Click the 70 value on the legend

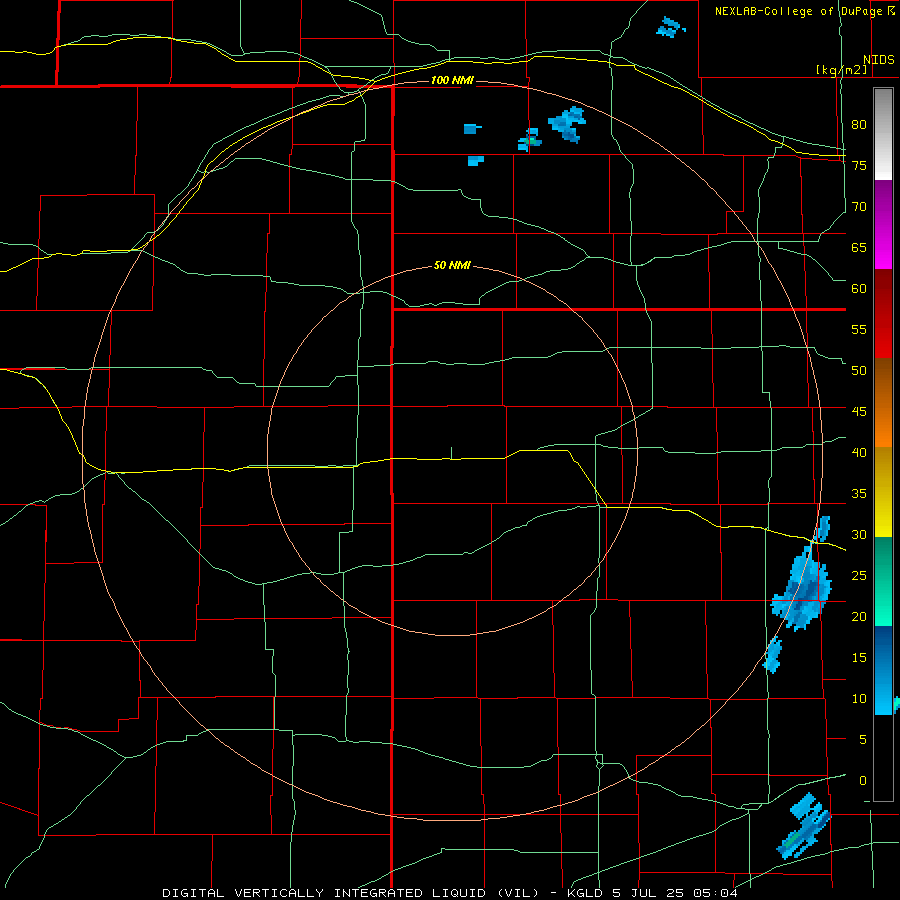point(859,207)
